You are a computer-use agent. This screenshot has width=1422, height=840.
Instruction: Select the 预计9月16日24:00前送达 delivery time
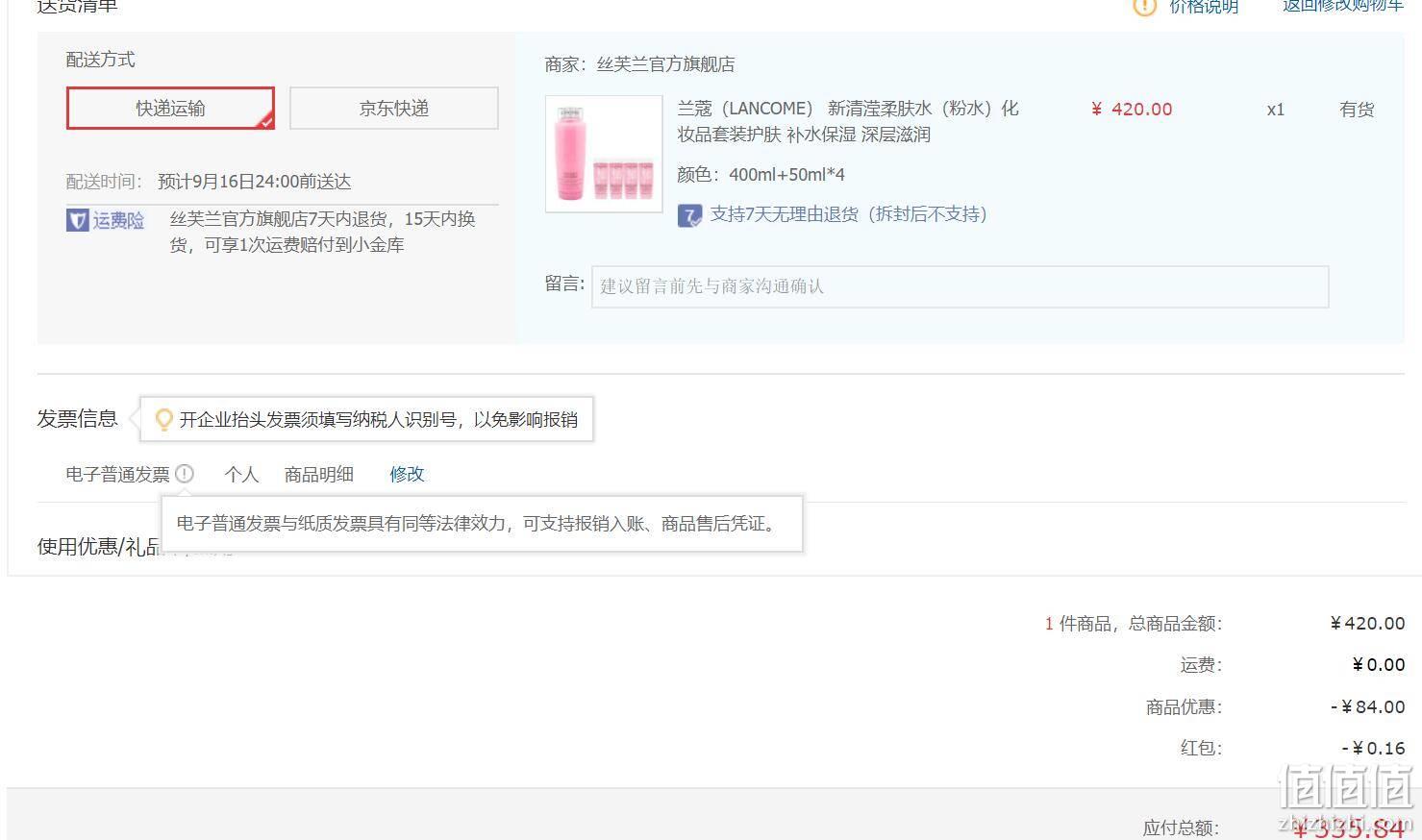click(254, 182)
